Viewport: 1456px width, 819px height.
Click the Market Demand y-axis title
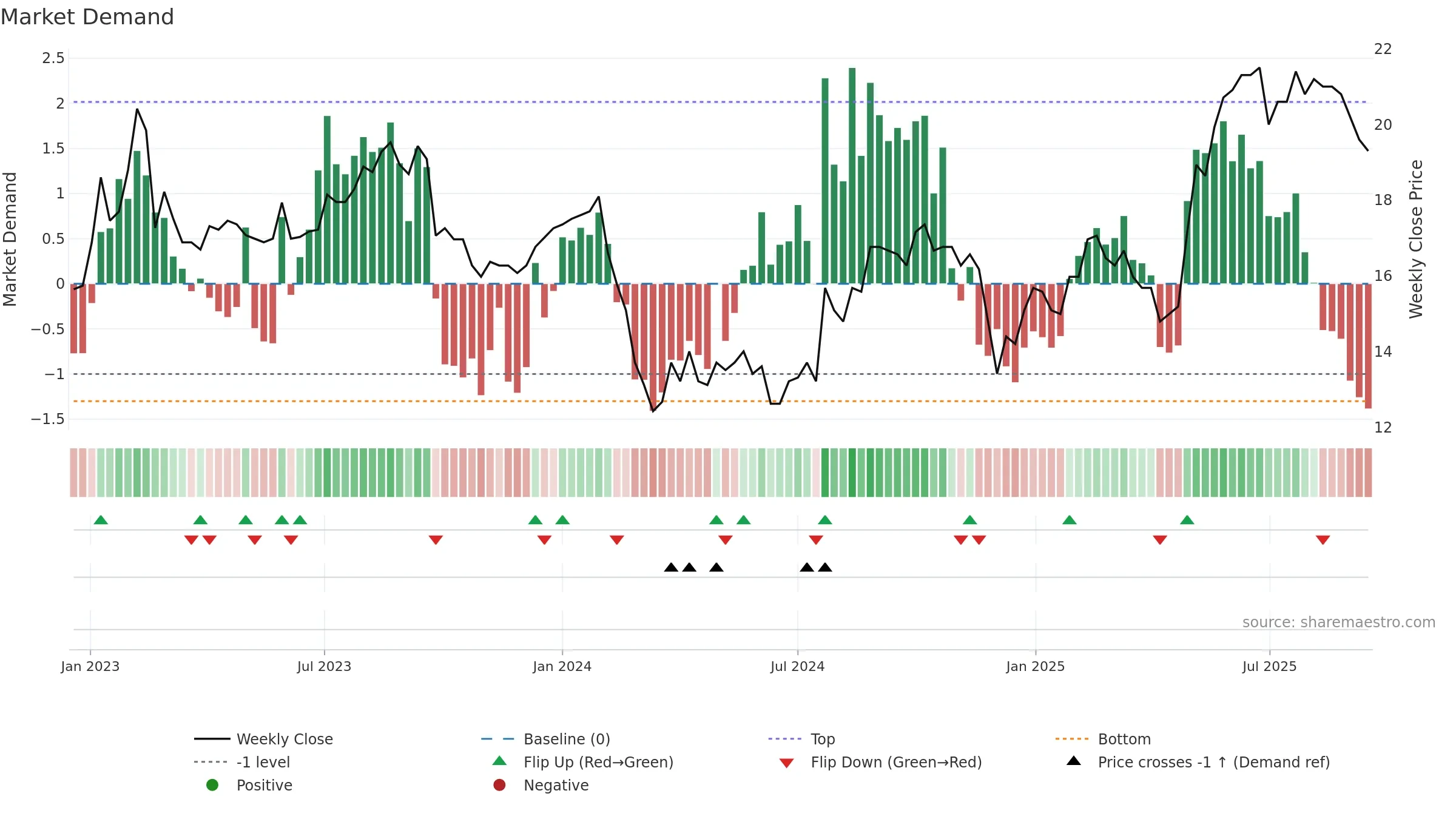10,239
